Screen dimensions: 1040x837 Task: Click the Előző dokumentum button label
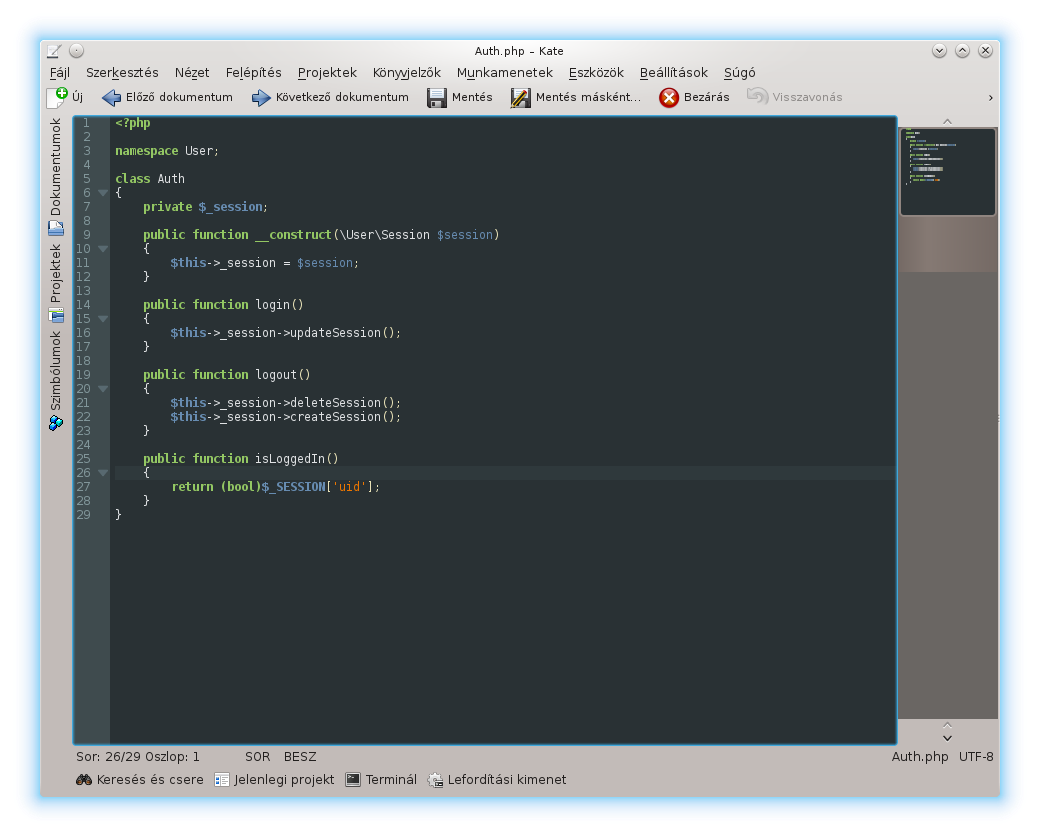pyautogui.click(x=179, y=97)
